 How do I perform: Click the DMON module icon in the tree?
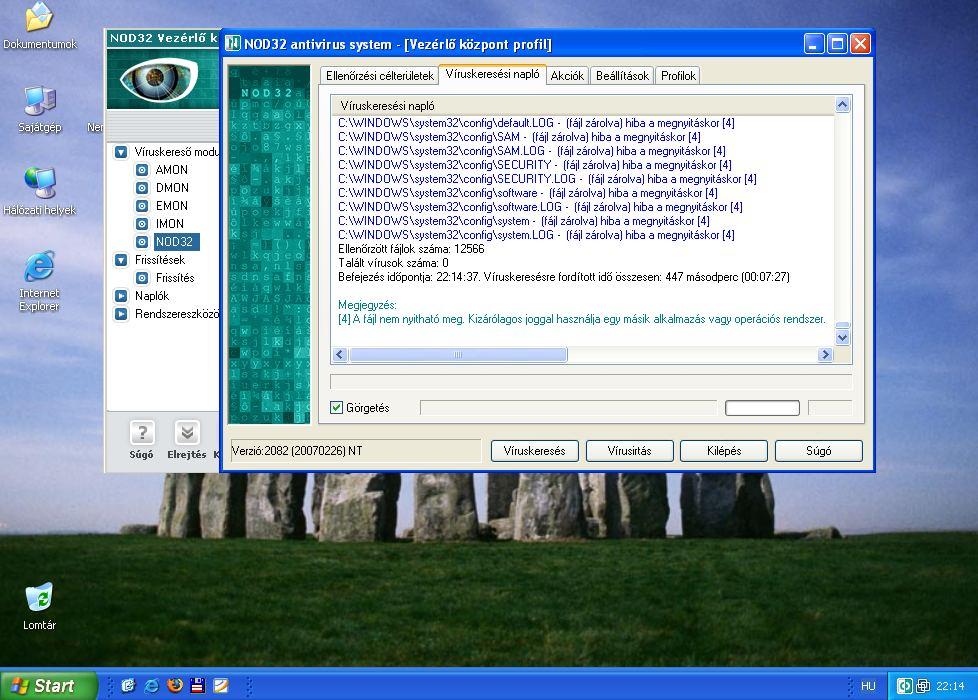point(142,188)
